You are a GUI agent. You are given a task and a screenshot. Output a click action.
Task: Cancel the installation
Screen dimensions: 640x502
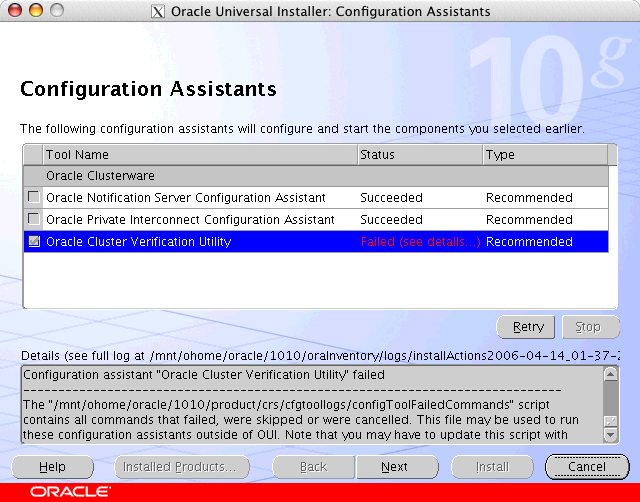point(586,467)
